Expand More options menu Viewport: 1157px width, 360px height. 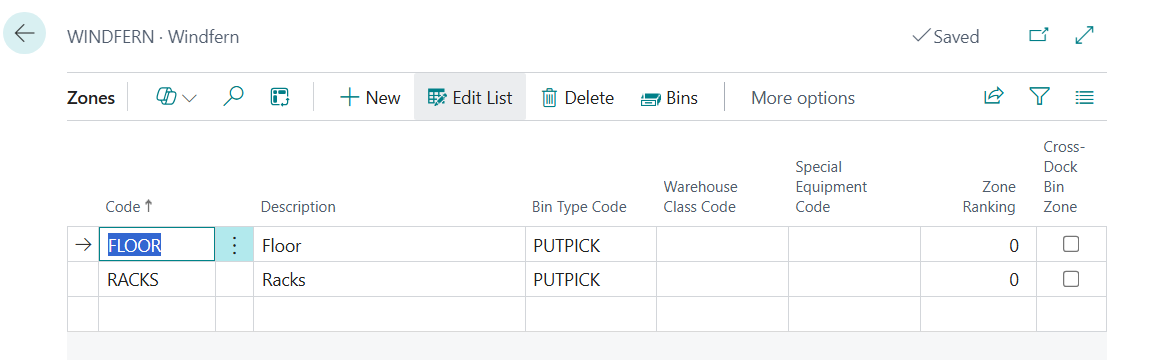pos(803,97)
